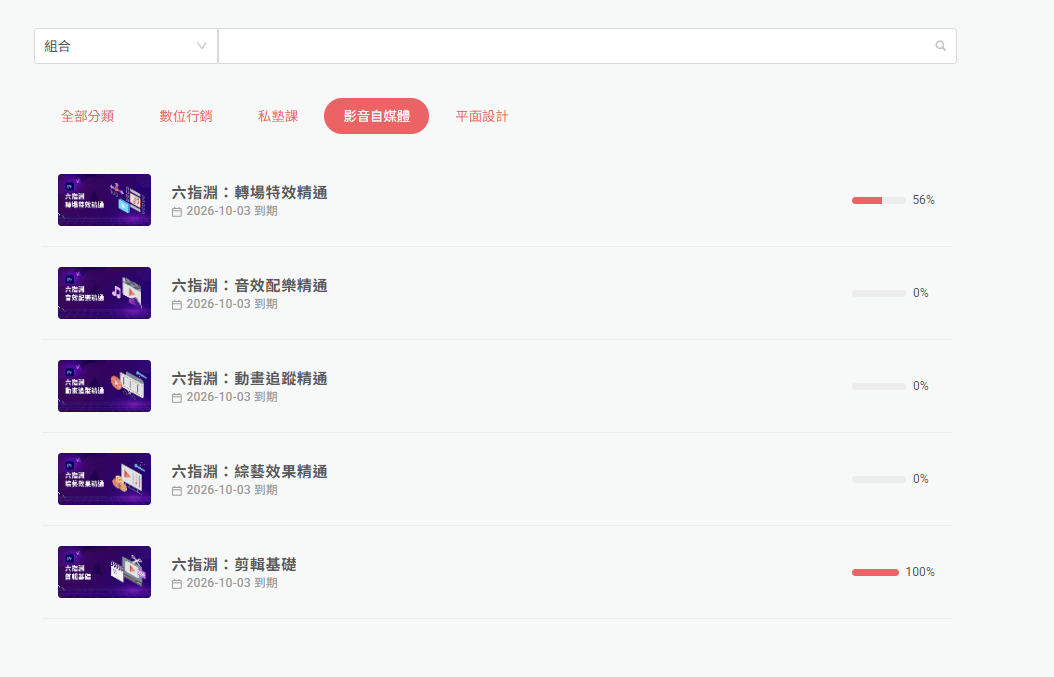Click the calendar icon under 轉場特效精通

(x=177, y=212)
